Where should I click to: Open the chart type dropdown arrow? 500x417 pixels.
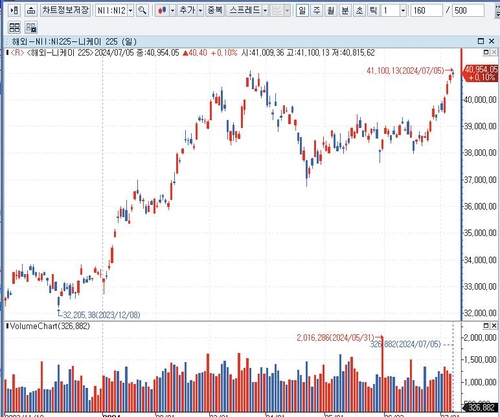172,11
